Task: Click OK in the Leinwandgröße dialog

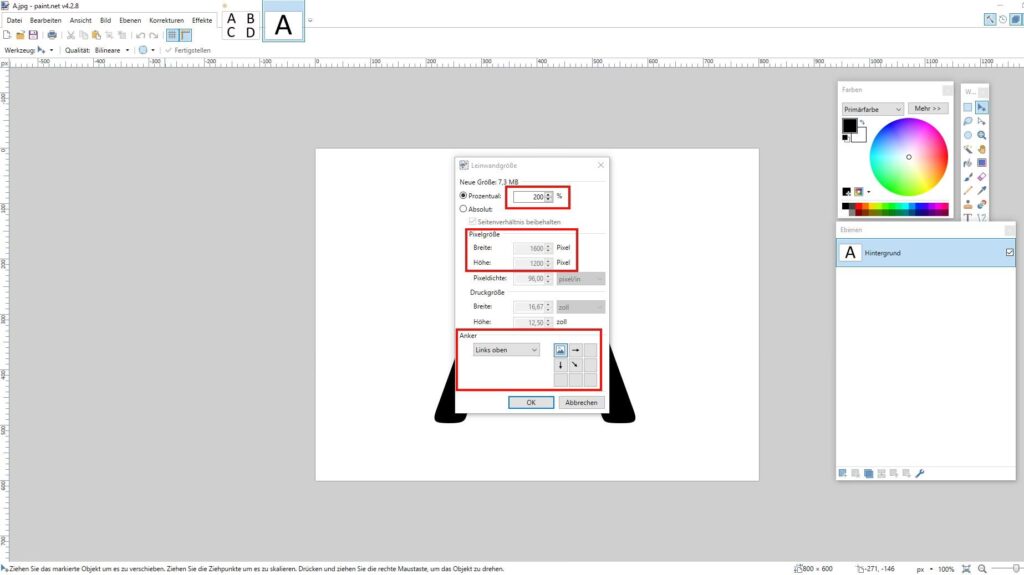Action: click(x=531, y=402)
